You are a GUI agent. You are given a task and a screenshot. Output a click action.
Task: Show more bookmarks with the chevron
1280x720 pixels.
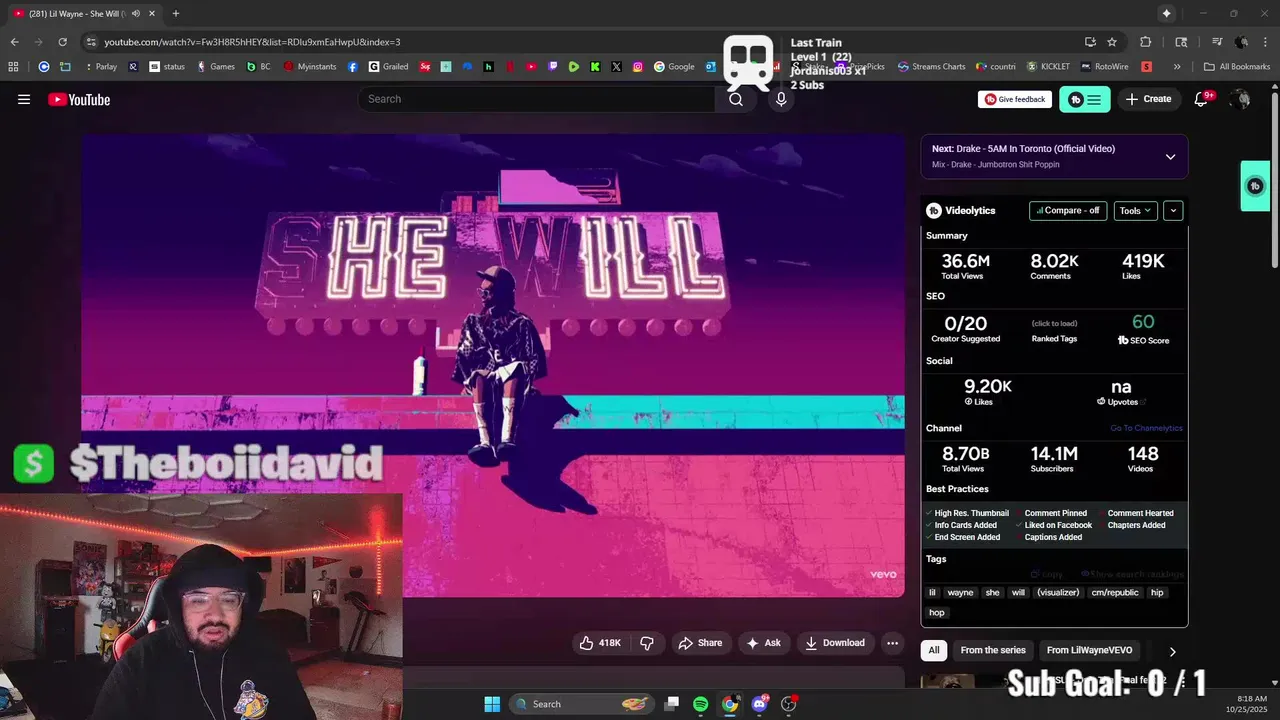(x=1177, y=67)
